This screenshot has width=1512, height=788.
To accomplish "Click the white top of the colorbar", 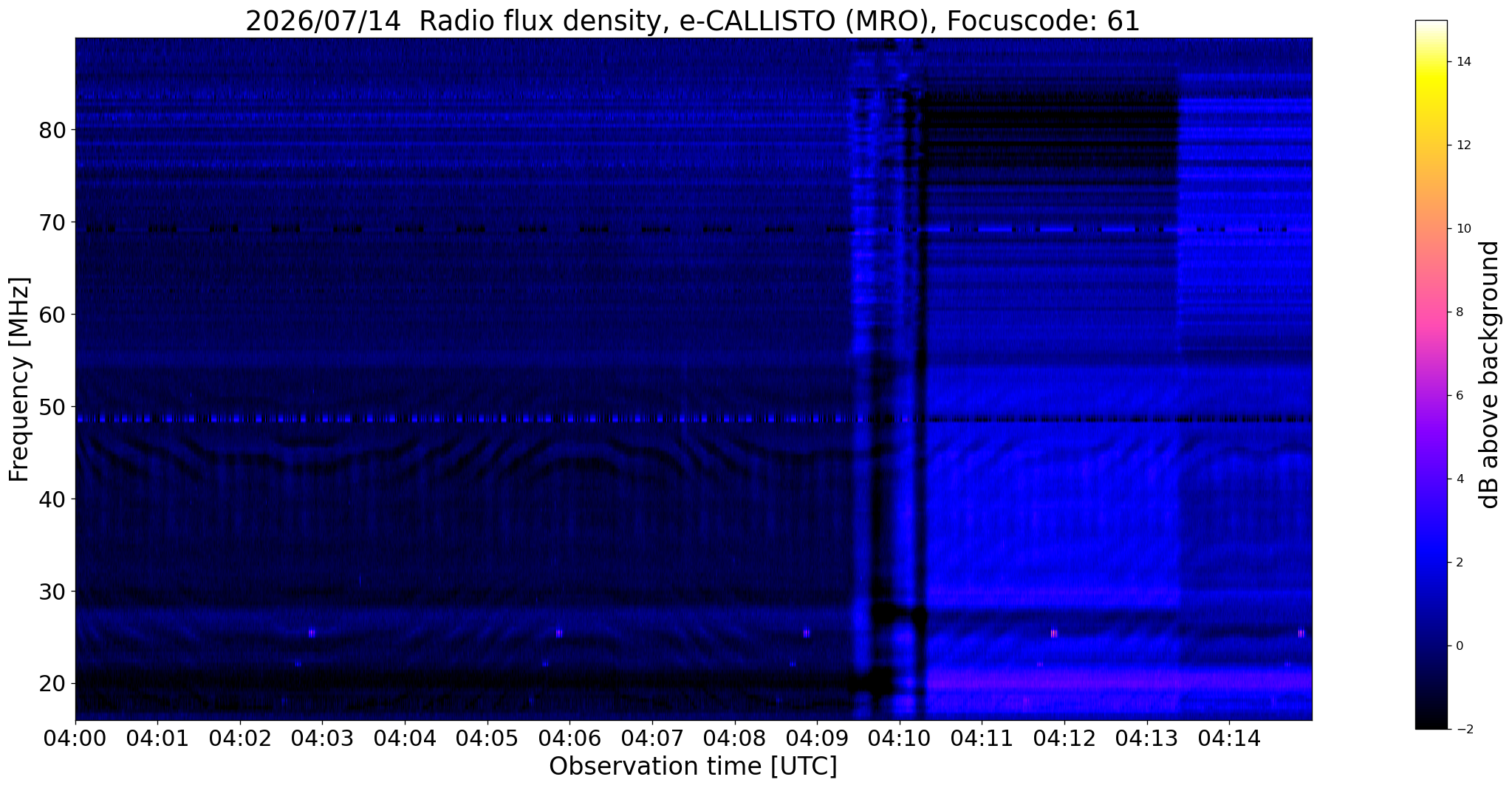I will tap(1431, 25).
